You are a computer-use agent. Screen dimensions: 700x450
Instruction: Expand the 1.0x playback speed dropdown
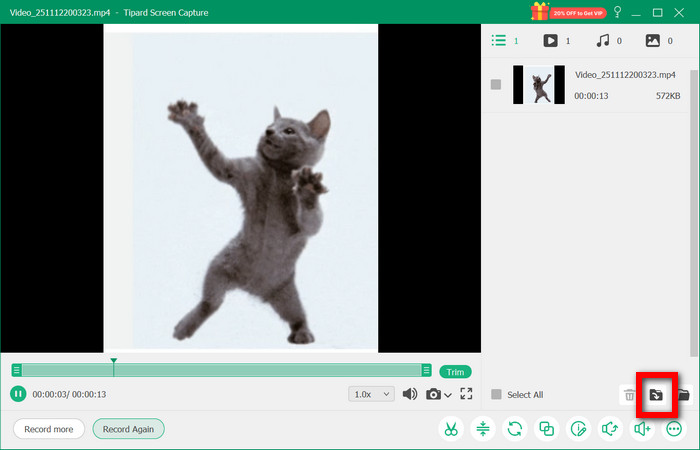[371, 394]
